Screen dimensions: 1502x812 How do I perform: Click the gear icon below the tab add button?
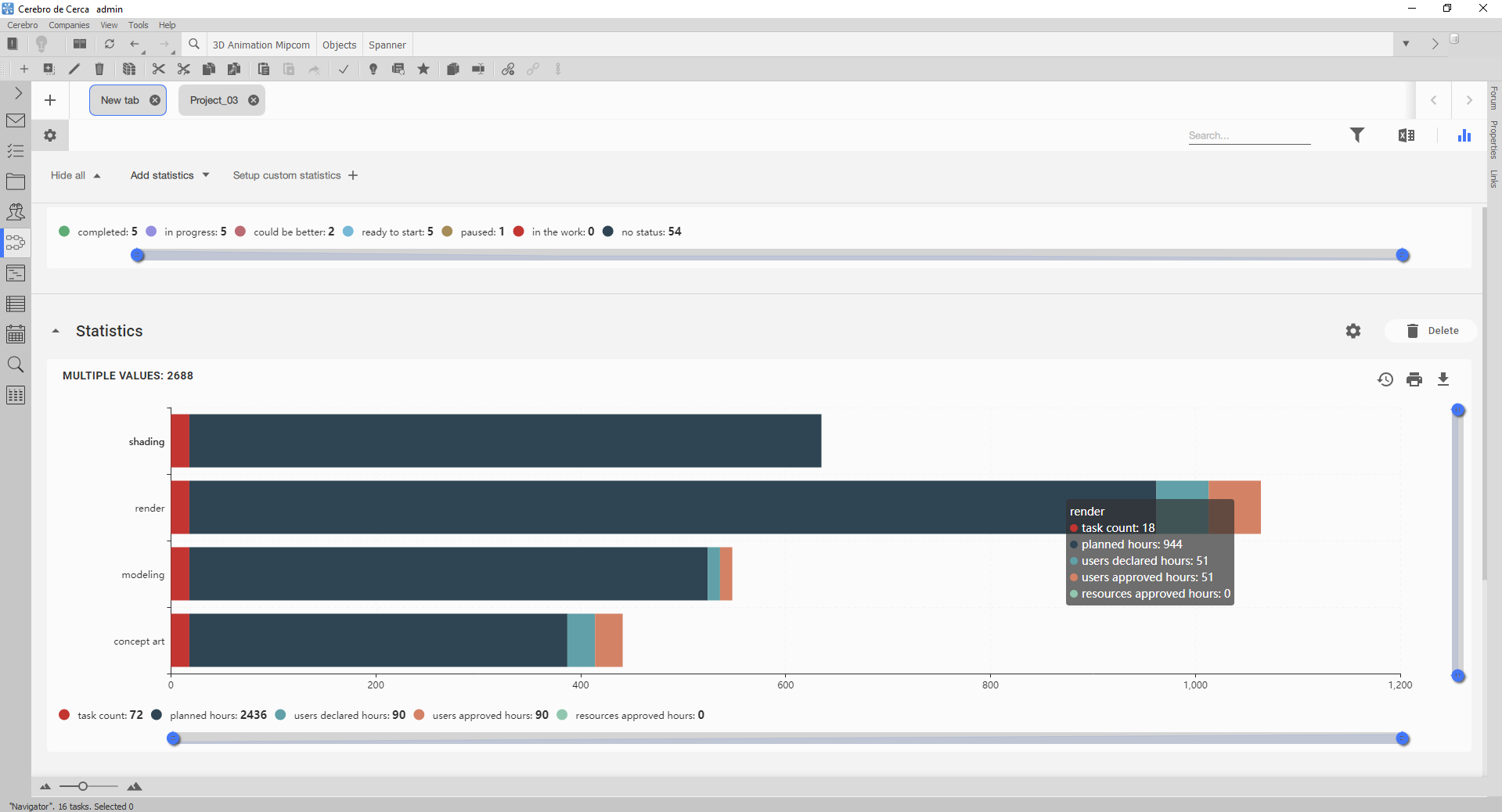(50, 135)
